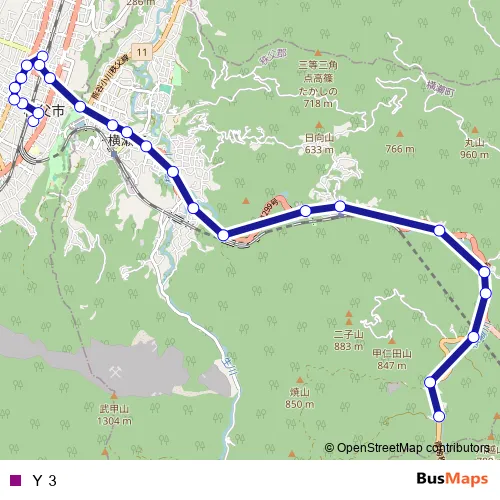Select the 武甲山 1304 m peak marker
The width and height of the screenshot is (500, 500).
click(x=114, y=396)
